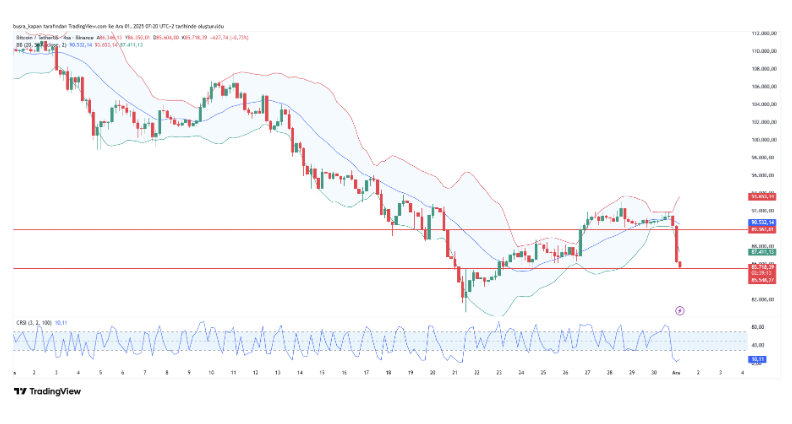Click the blue CRSI 10.11 value label

click(758, 358)
